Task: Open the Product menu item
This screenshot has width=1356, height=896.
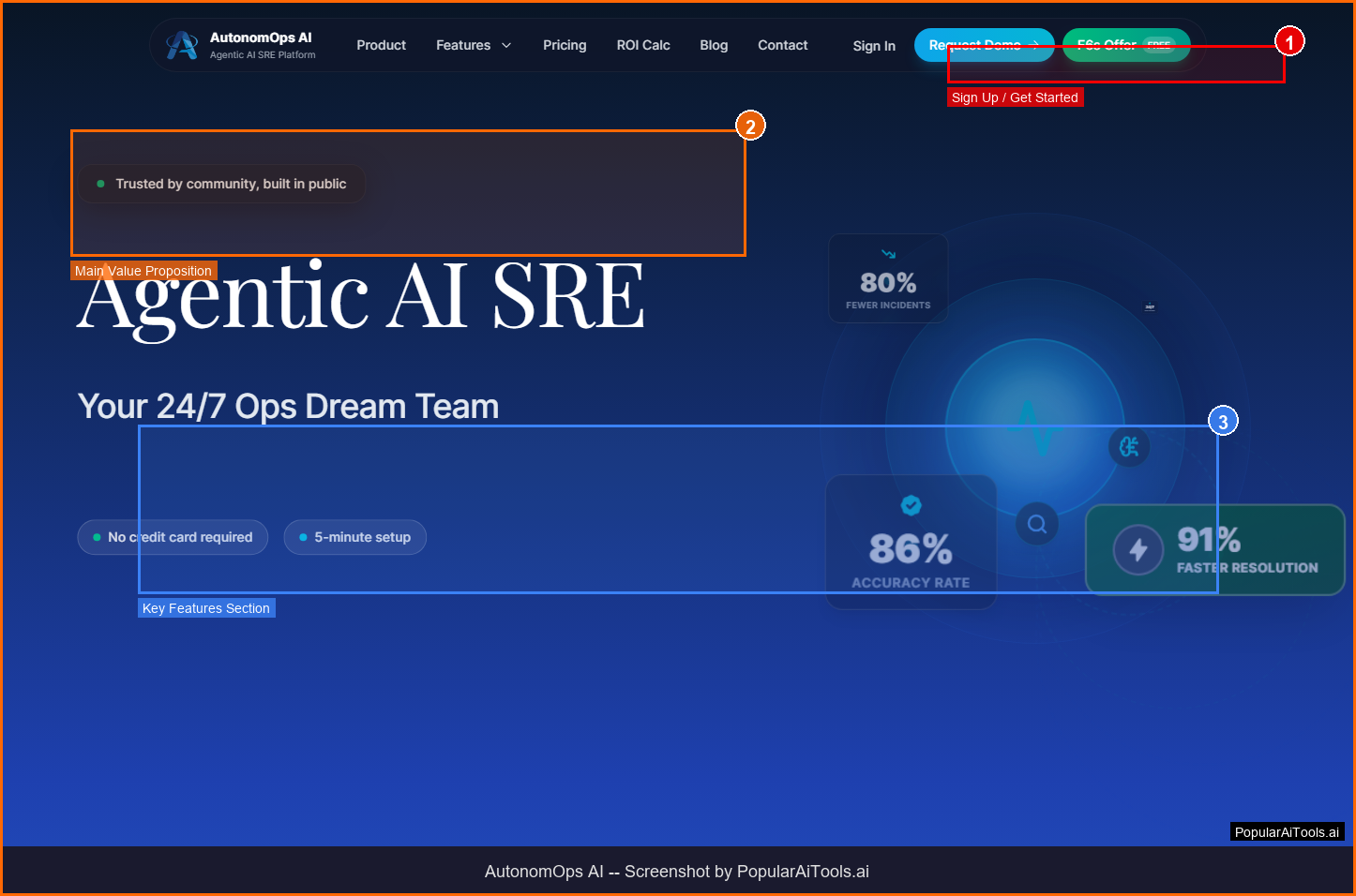Action: (x=381, y=45)
